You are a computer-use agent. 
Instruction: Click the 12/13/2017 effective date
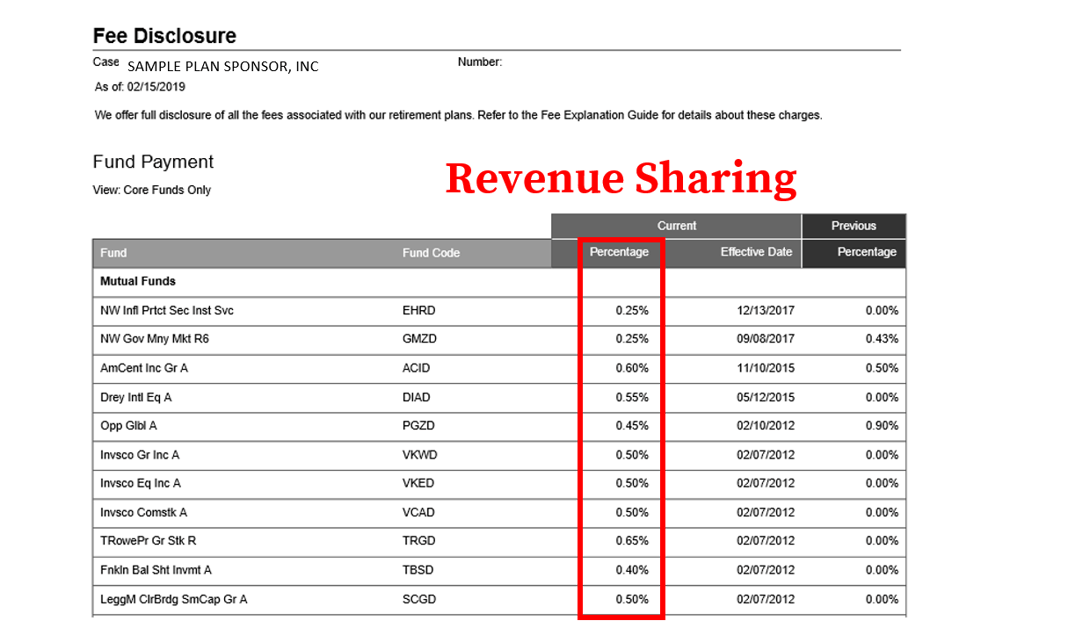point(765,311)
